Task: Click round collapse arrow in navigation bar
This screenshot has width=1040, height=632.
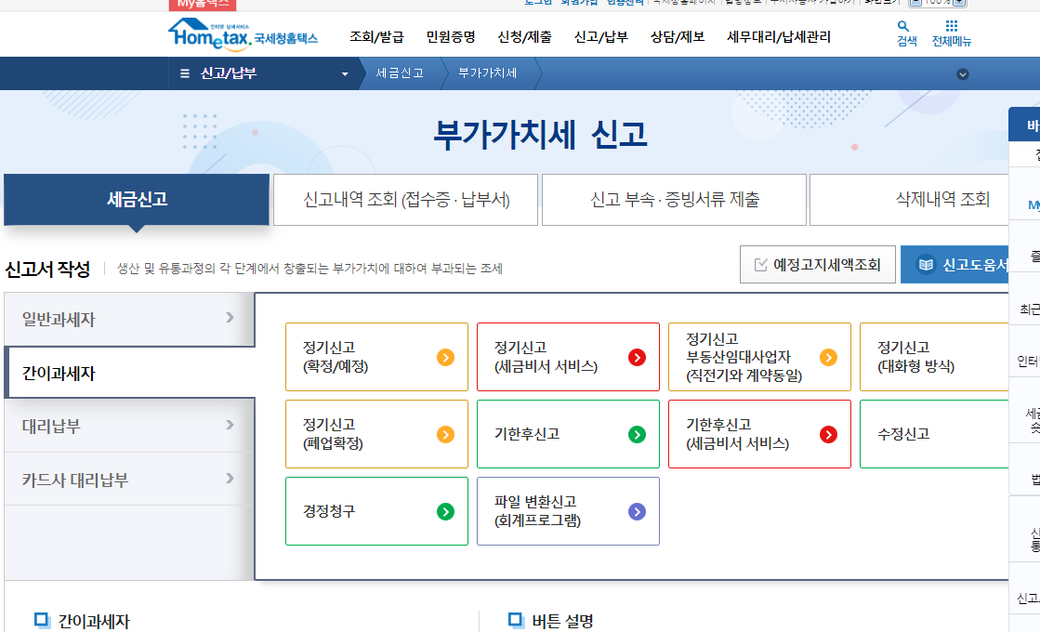Action: point(962,74)
